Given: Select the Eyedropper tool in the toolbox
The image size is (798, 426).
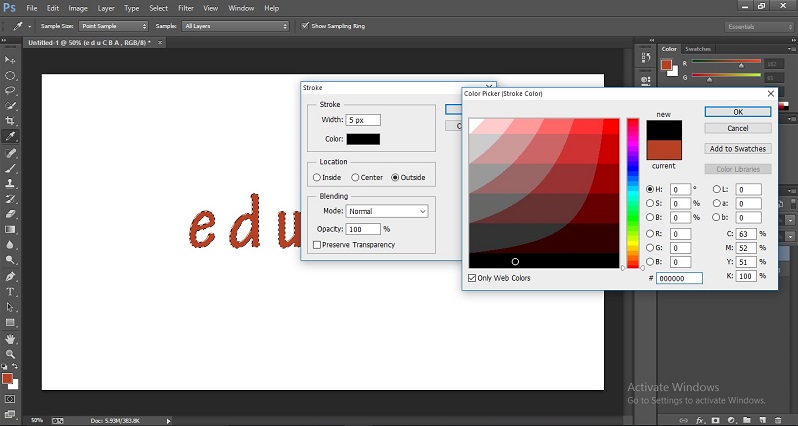Looking at the screenshot, I should [10, 136].
